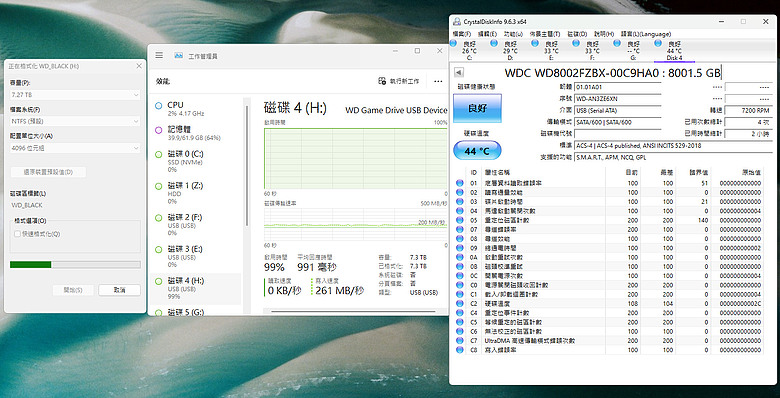Click the 取消 cancel button in format dialog
This screenshot has width=780, height=398.
[x=119, y=290]
